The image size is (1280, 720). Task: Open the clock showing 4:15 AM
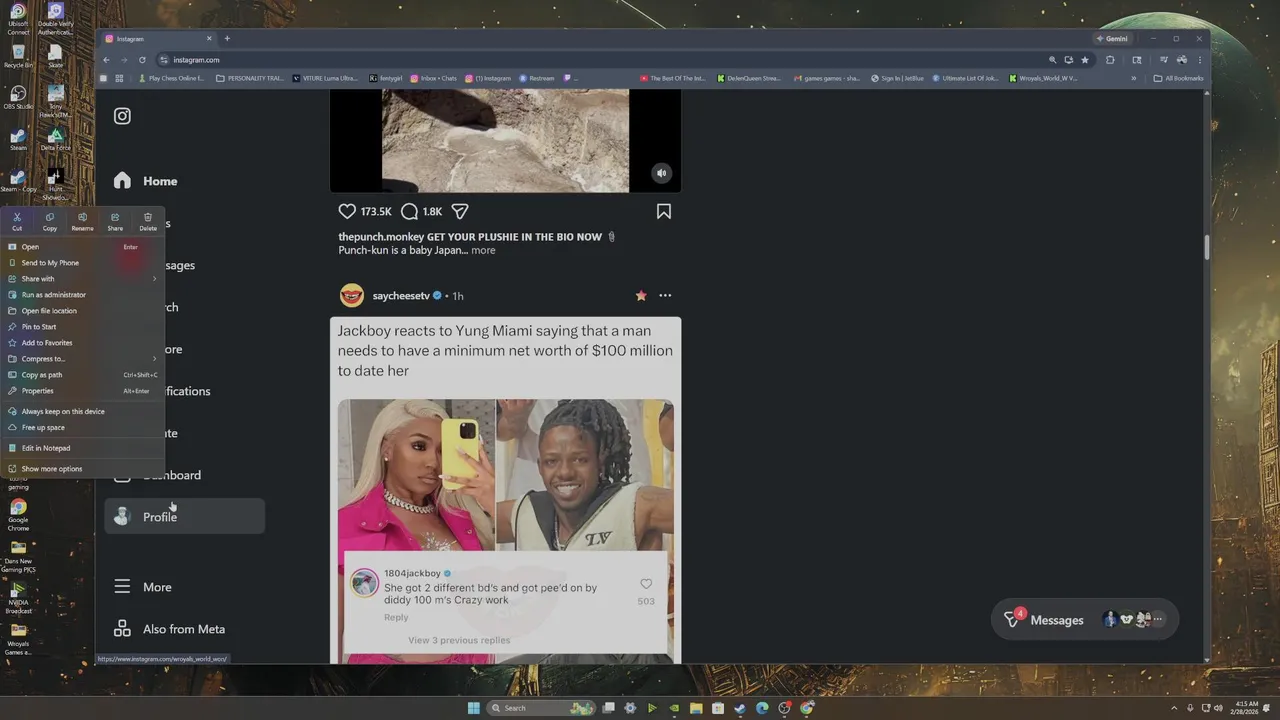click(1246, 708)
